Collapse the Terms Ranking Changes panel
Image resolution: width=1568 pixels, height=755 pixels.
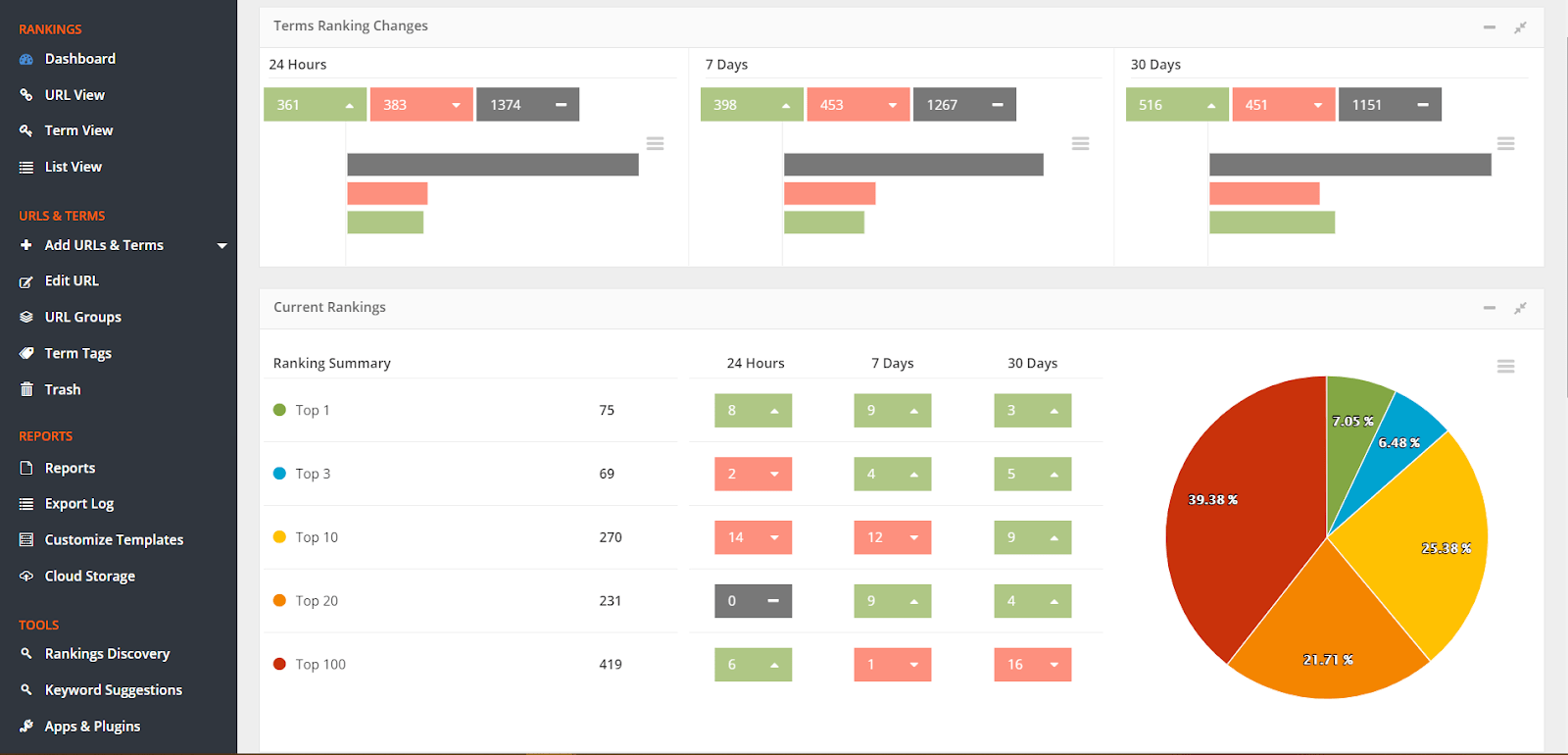[x=1489, y=27]
